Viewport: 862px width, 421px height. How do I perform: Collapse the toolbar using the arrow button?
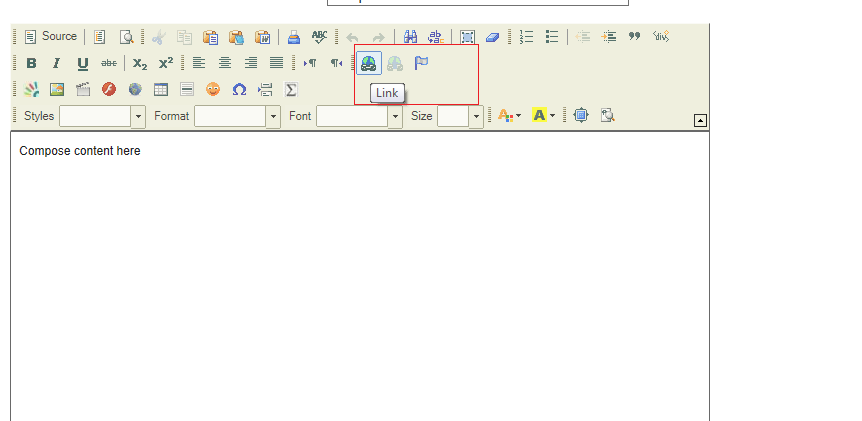tap(700, 120)
